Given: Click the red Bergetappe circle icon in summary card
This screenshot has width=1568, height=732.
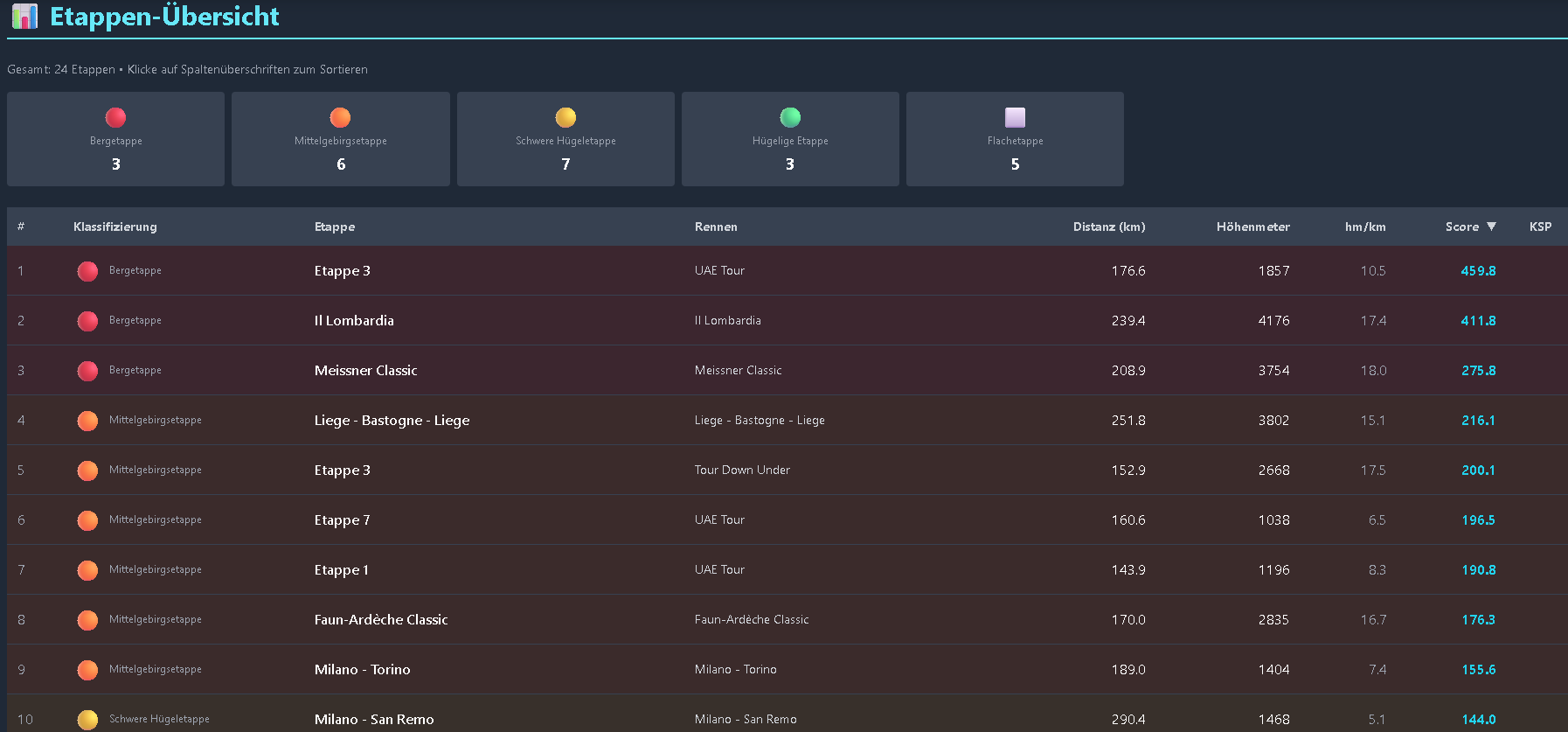Looking at the screenshot, I should (x=115, y=117).
